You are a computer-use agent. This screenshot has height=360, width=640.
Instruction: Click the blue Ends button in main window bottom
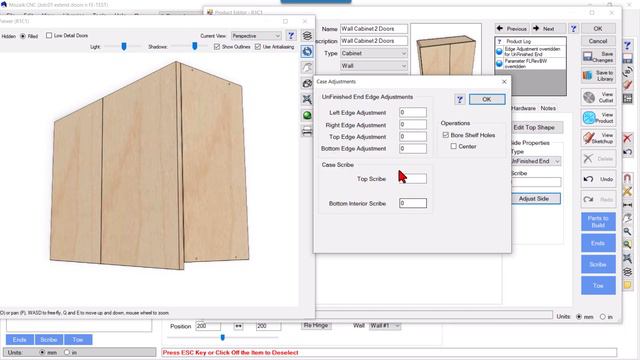click(20, 340)
